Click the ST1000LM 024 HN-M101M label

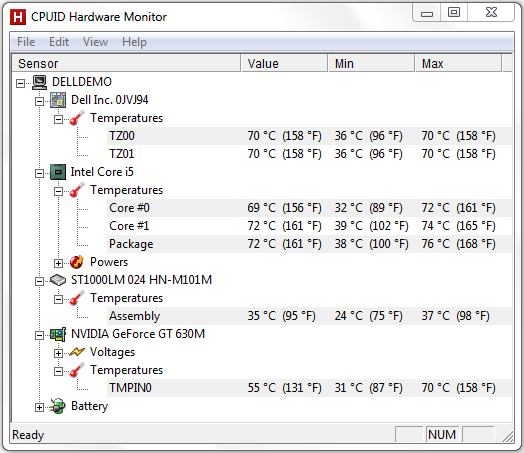(141, 280)
